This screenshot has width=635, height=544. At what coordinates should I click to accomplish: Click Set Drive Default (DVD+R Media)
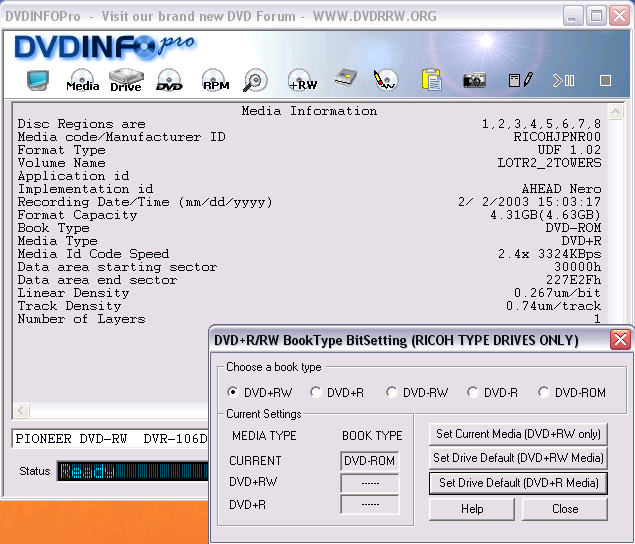pos(518,483)
